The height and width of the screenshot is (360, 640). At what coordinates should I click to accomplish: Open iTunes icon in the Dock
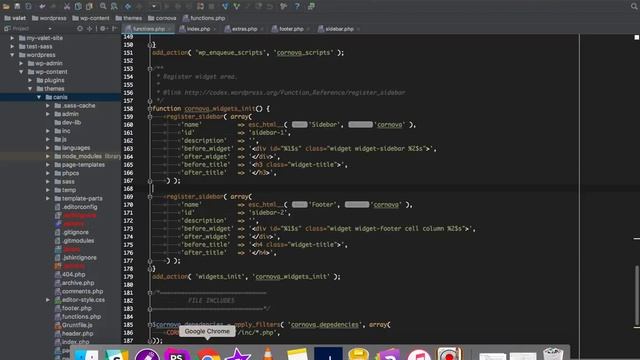tap(419, 354)
